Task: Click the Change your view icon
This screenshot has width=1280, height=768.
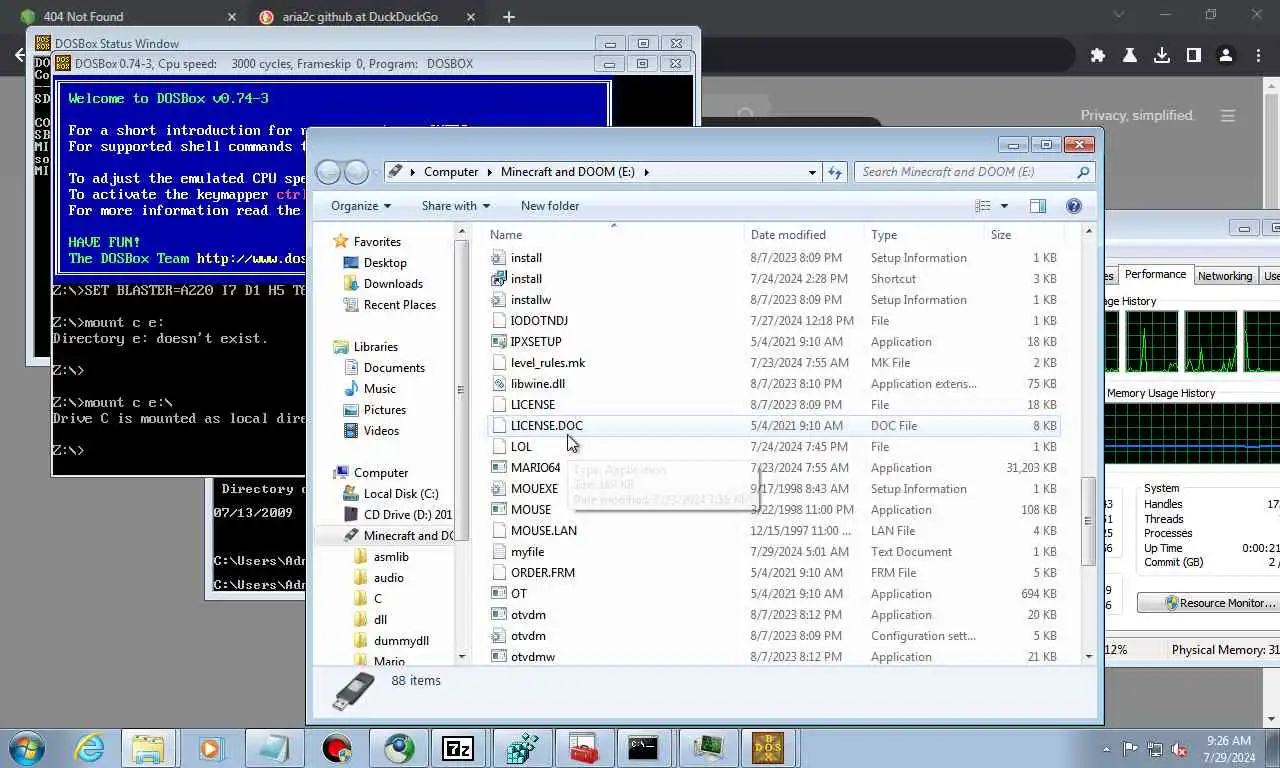Action: pyautogui.click(x=983, y=206)
